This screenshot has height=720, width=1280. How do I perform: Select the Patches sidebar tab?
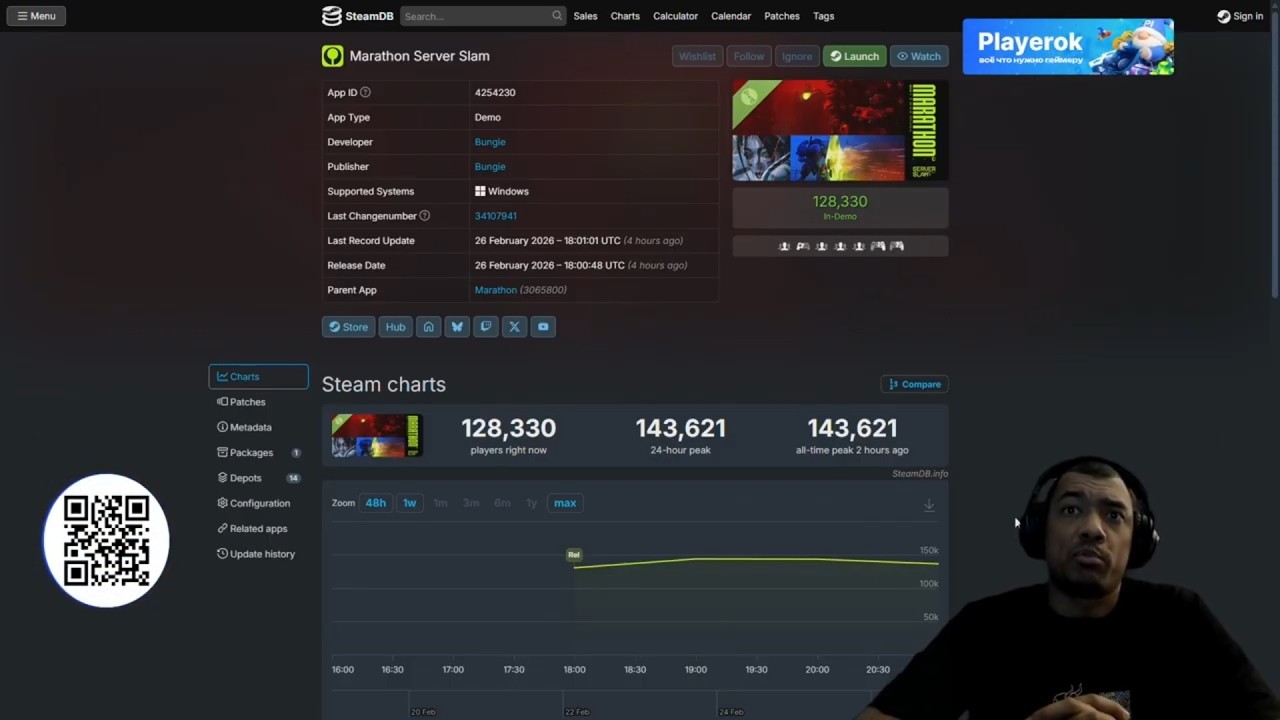coord(258,402)
